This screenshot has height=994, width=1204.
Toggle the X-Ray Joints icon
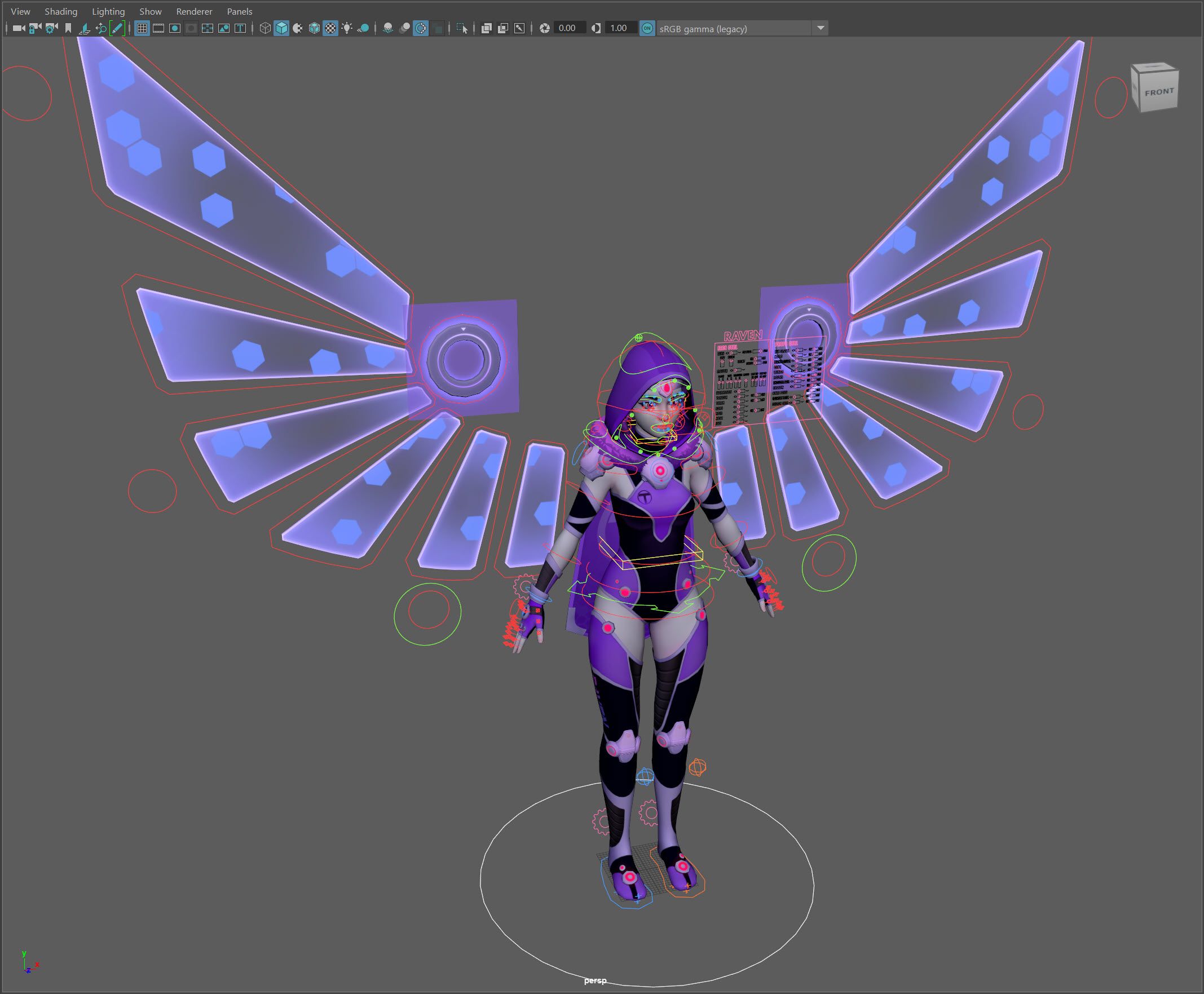pyautogui.click(x=519, y=28)
